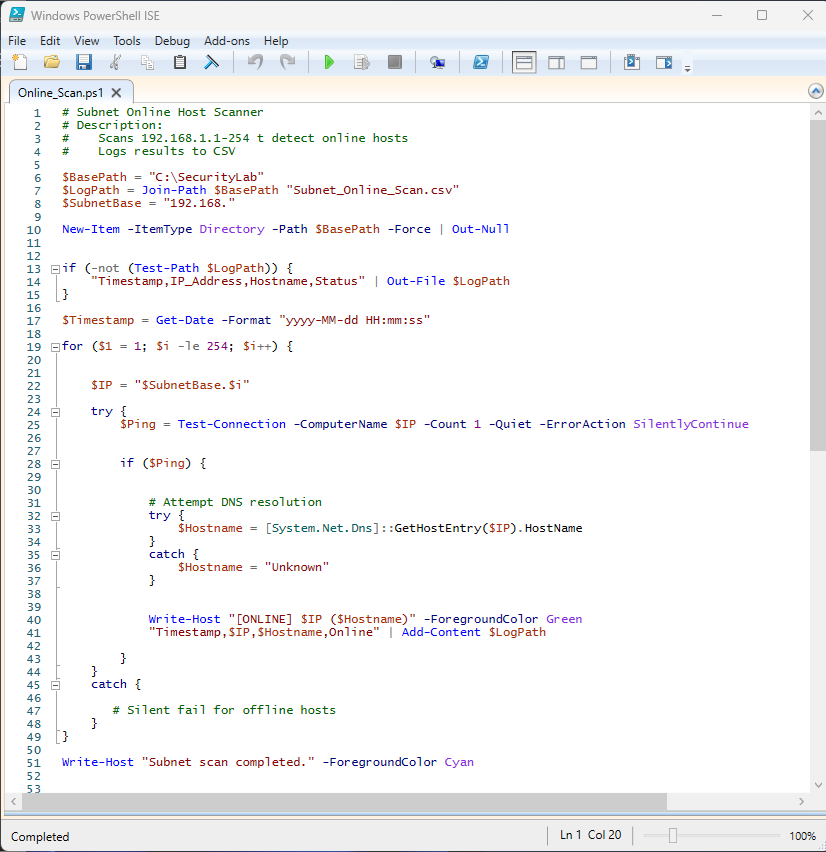826x852 pixels.
Task: Click the Clear Console Pane icon
Action: 212,62
